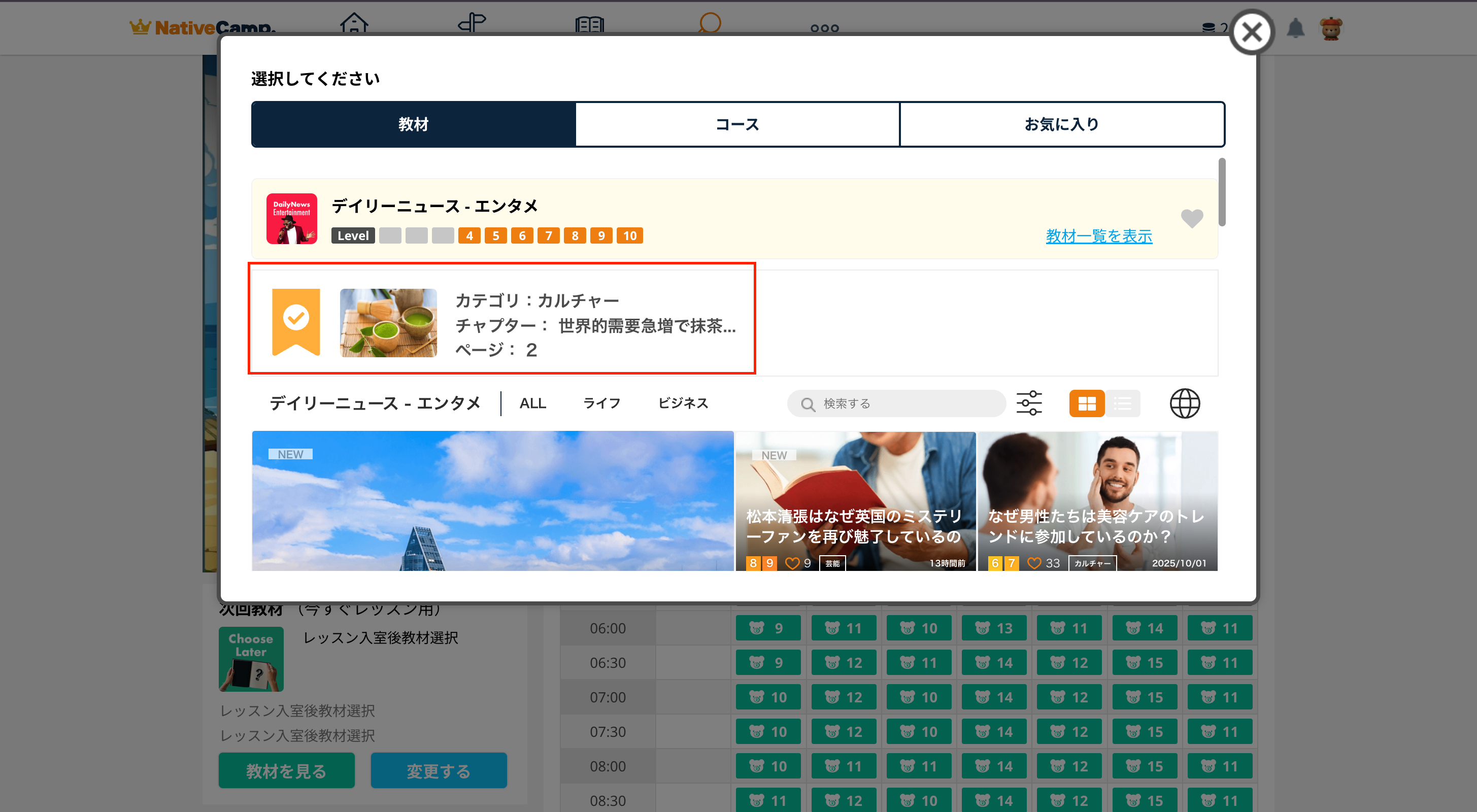
Task: Click the heart favorite icon on Daily News
Action: tap(1191, 218)
